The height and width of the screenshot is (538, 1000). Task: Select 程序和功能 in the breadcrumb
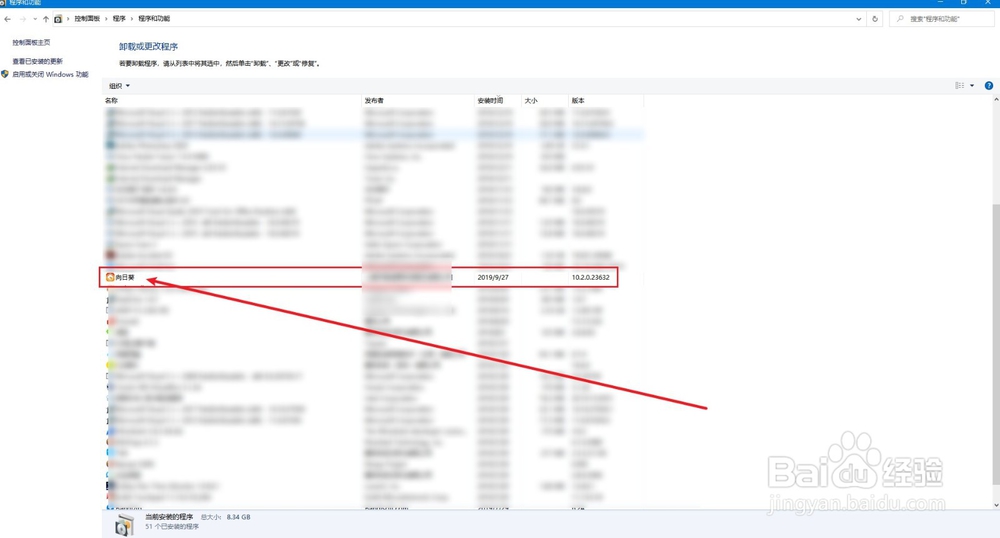point(154,18)
